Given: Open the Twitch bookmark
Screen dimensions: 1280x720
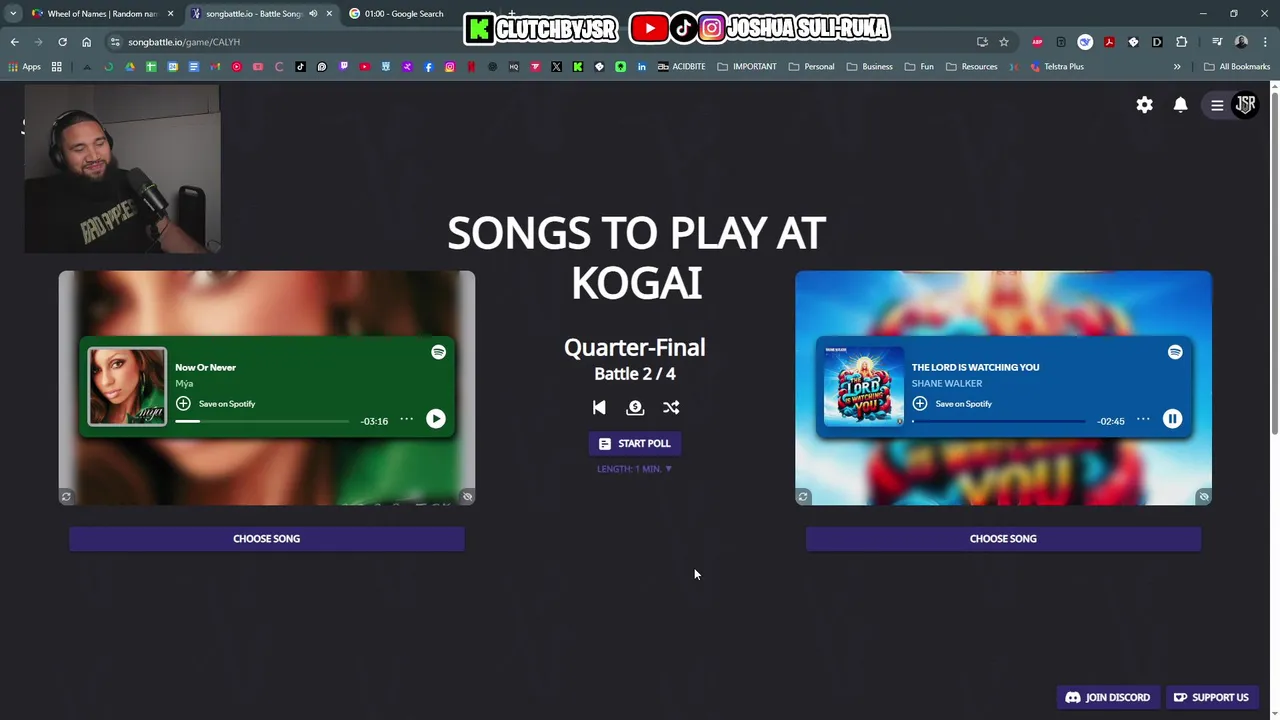Looking at the screenshot, I should pyautogui.click(x=343, y=67).
